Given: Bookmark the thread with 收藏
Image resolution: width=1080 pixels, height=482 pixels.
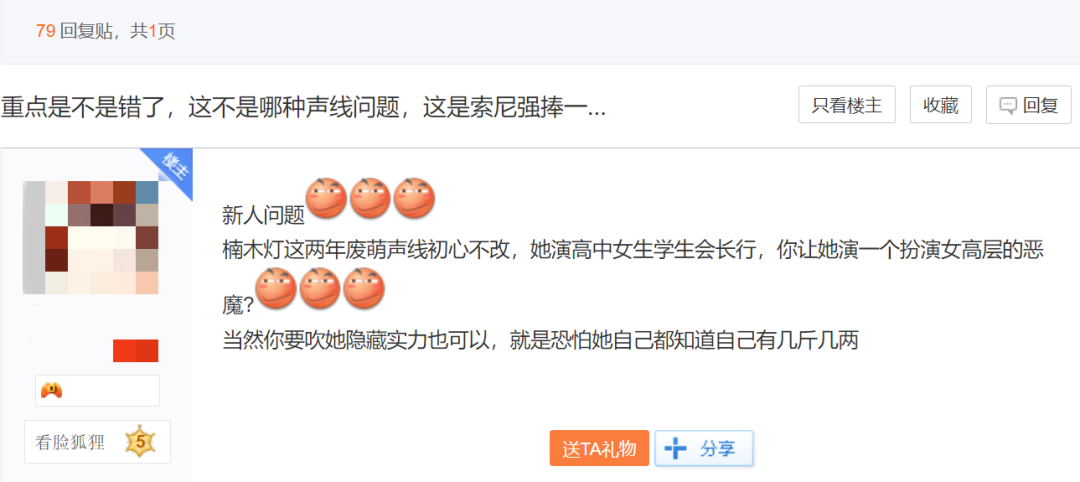Looking at the screenshot, I should point(941,105).
